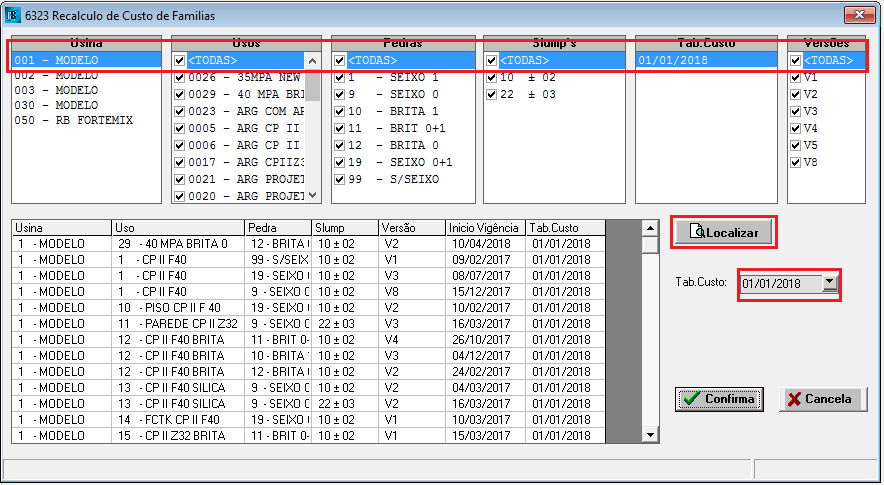Toggle 99 - S/SEIXO checkbox in Pedras

[339, 179]
